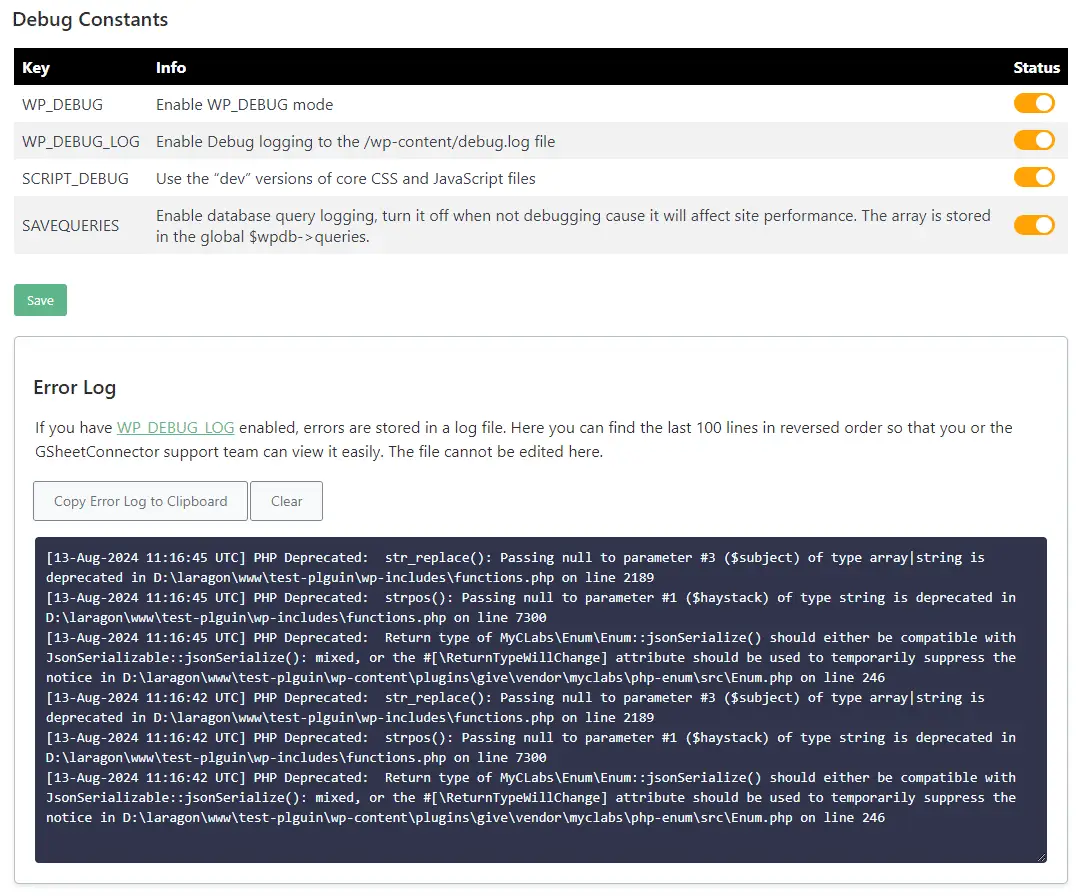This screenshot has width=1077, height=896.
Task: Click the Key column header
Action: [x=36, y=68]
